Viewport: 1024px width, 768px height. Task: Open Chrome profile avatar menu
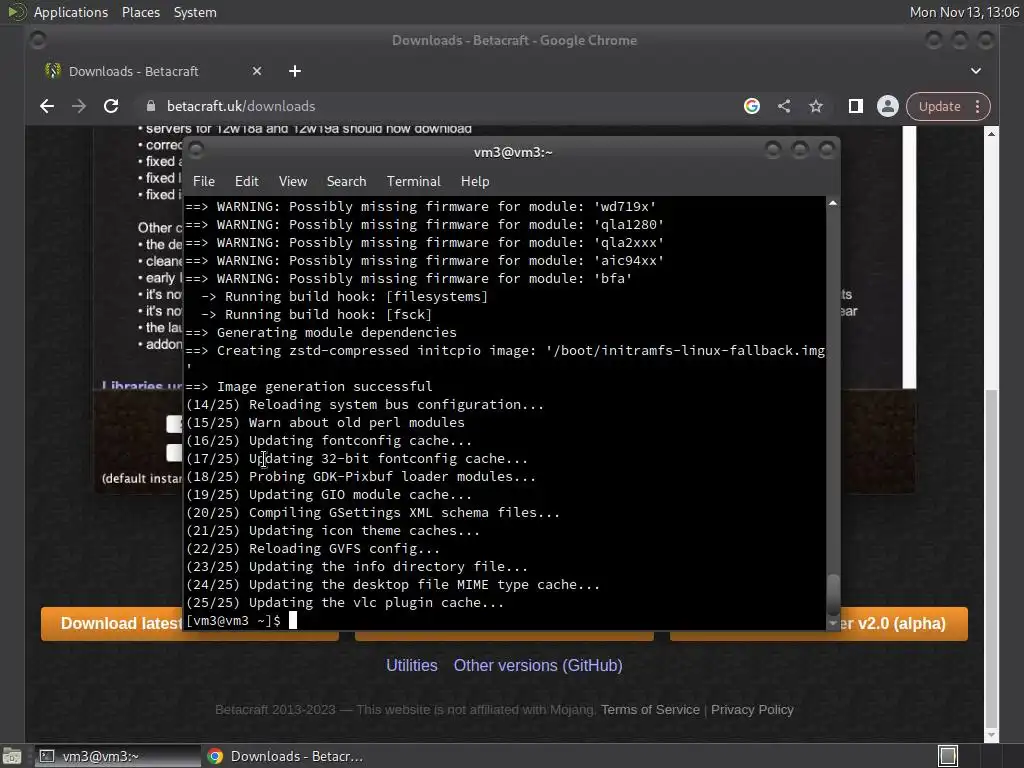[x=888, y=106]
